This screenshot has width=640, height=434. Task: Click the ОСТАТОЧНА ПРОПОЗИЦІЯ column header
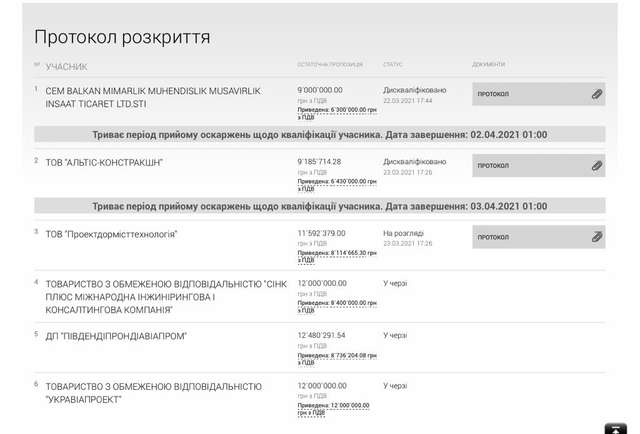[331, 65]
